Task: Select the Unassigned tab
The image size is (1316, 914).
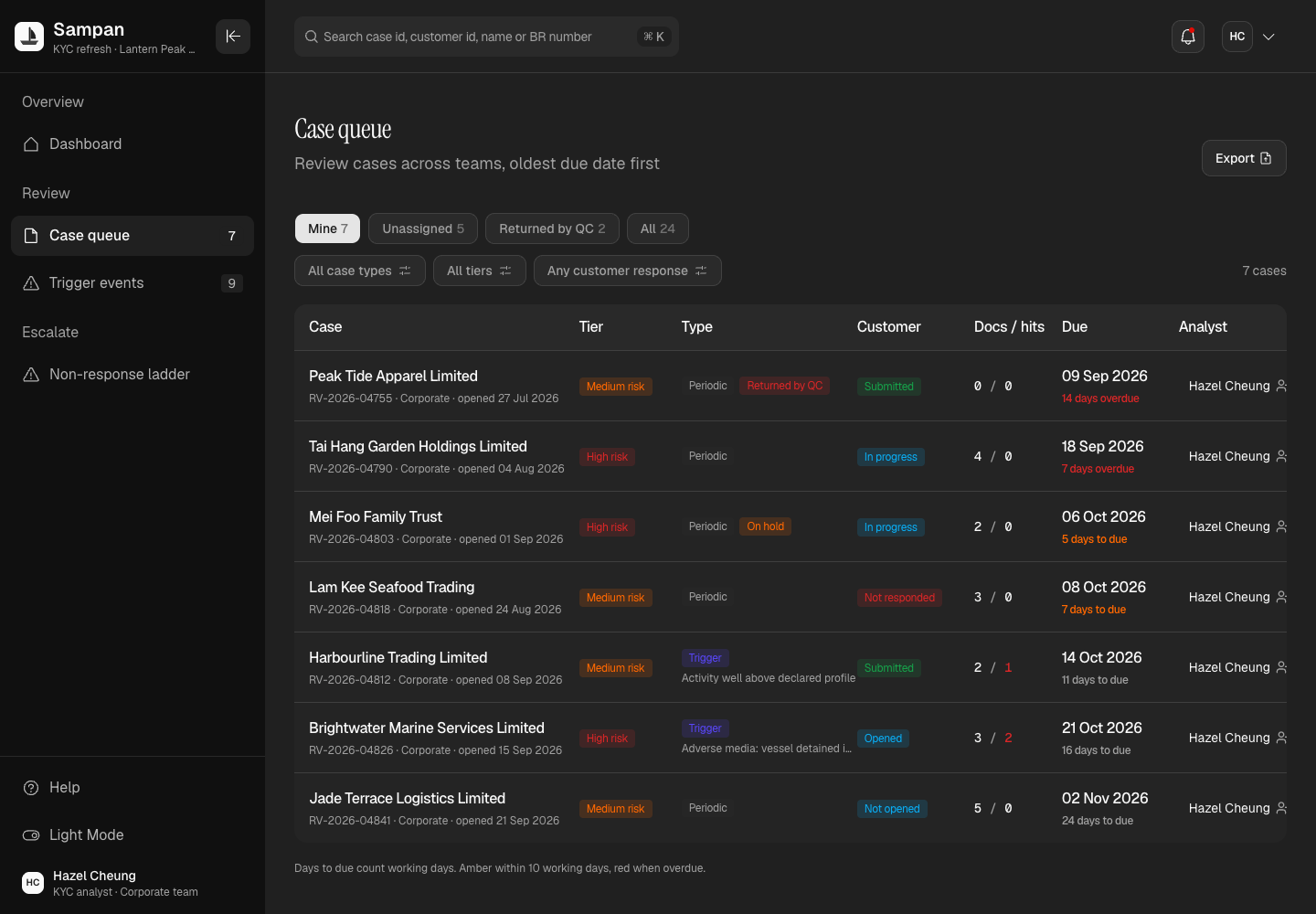Action: point(423,228)
